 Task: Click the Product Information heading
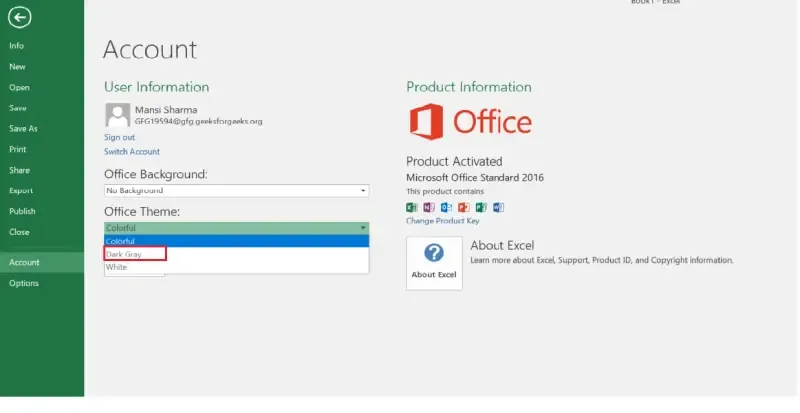click(x=469, y=87)
